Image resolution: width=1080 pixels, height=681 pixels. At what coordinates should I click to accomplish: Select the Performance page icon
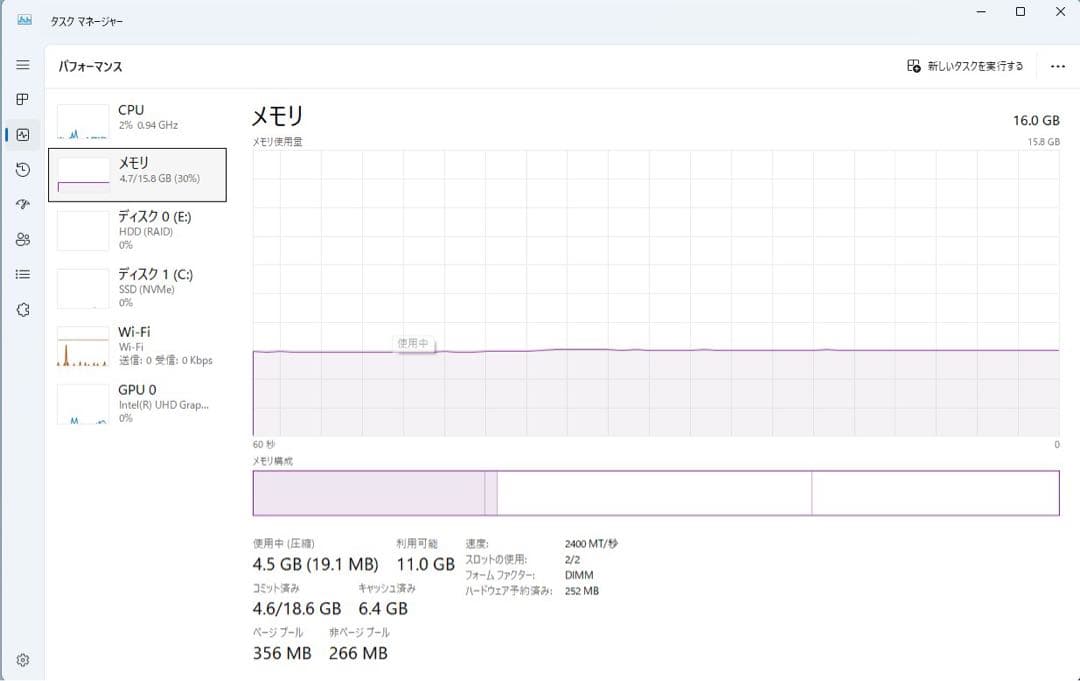coord(22,134)
